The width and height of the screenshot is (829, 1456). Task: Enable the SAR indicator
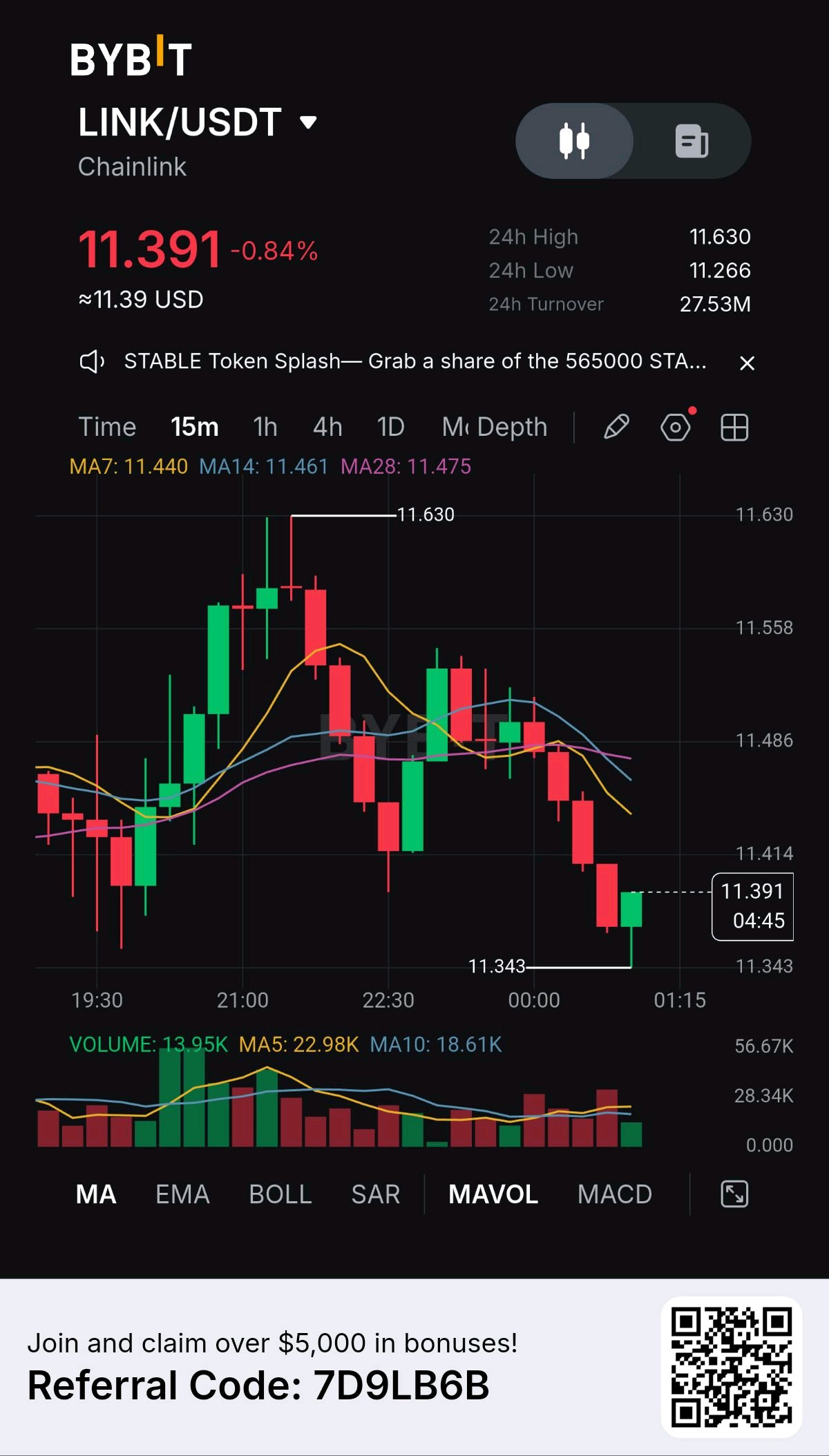(x=376, y=1194)
